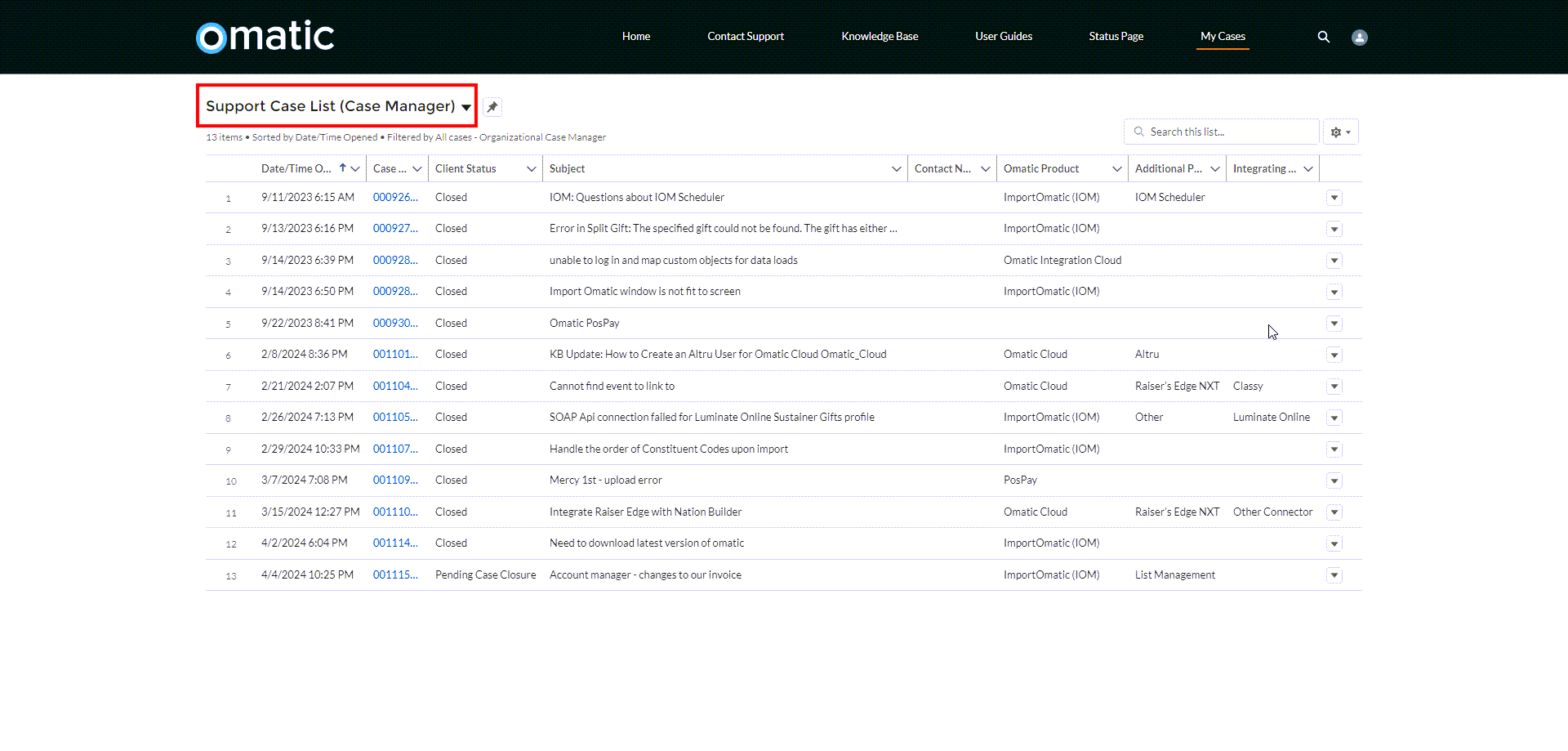
Task: Pin this list view with the pin icon
Action: pyautogui.click(x=492, y=107)
